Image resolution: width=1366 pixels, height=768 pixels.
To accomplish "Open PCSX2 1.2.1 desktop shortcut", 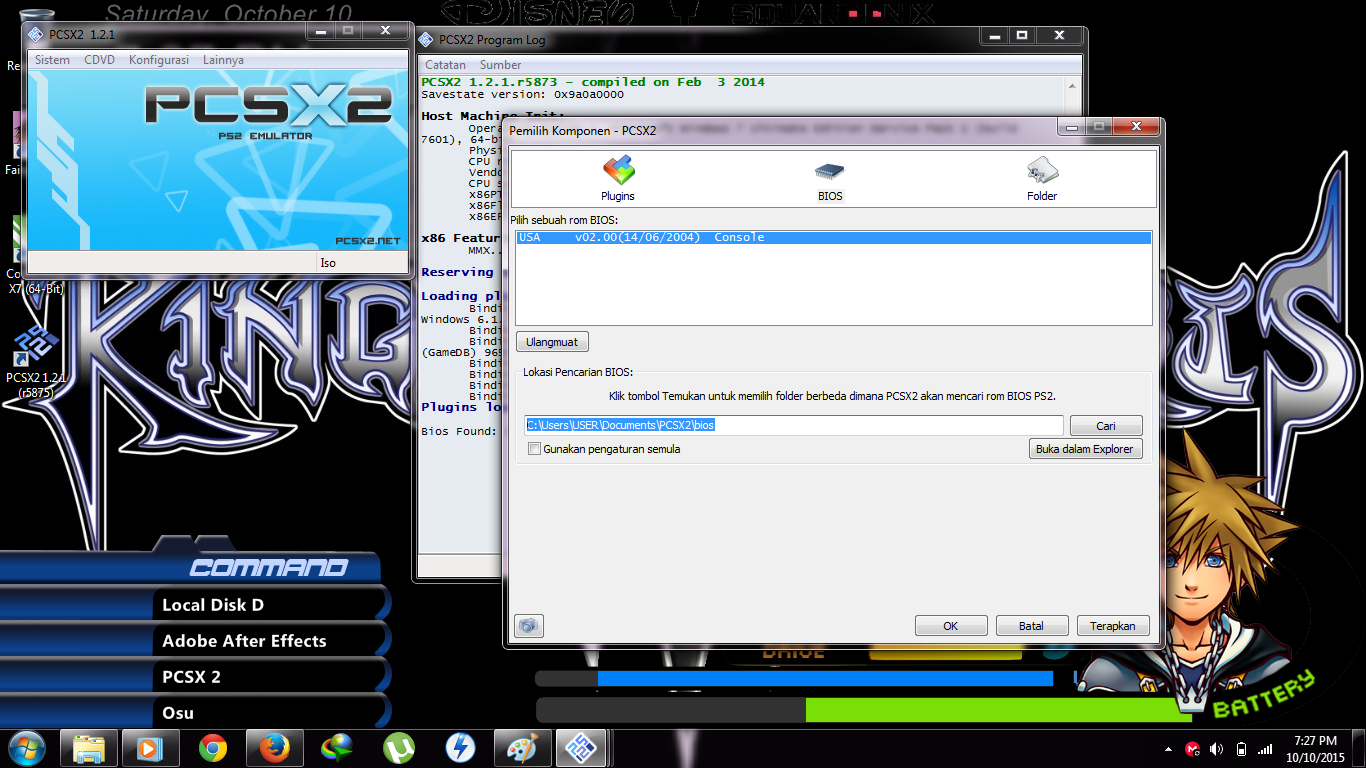I will click(36, 361).
